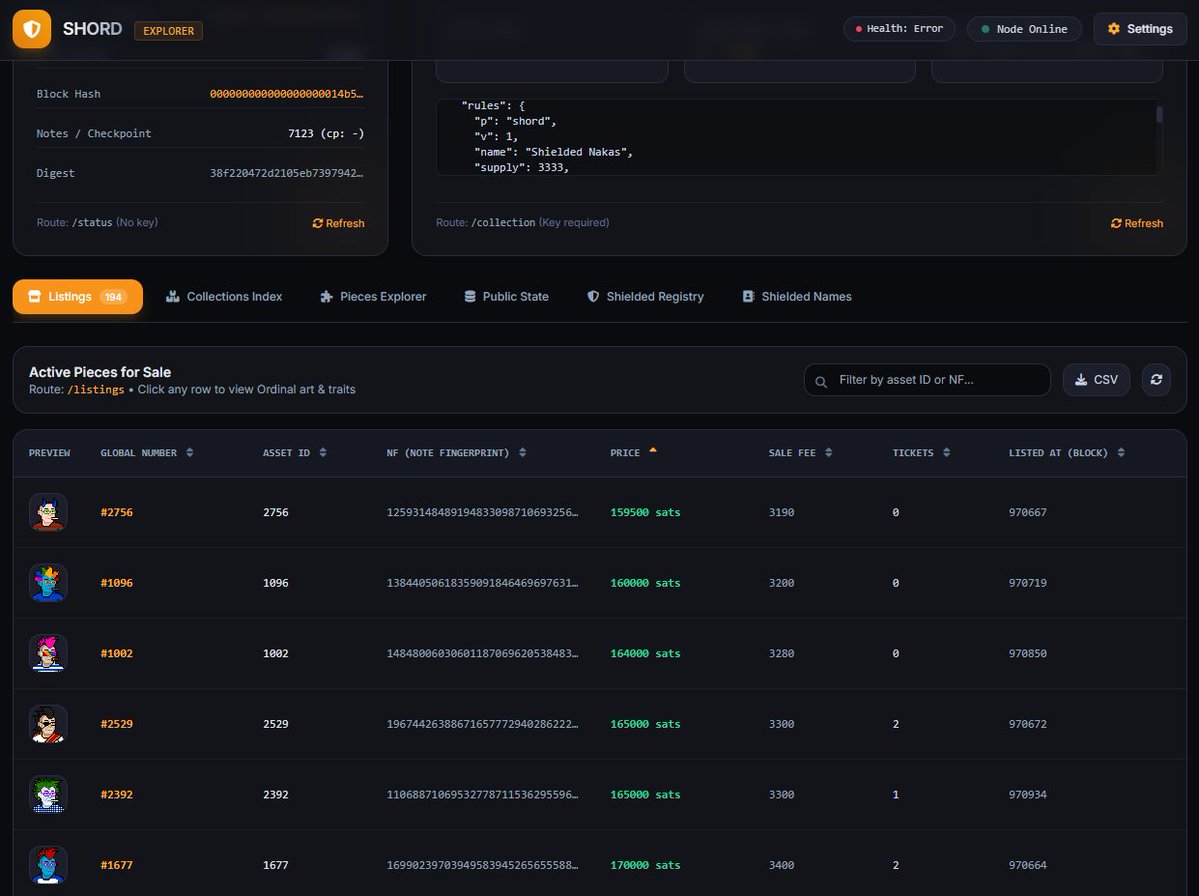
Task: Open preview thumbnail for piece #1677
Action: [x=48, y=865]
